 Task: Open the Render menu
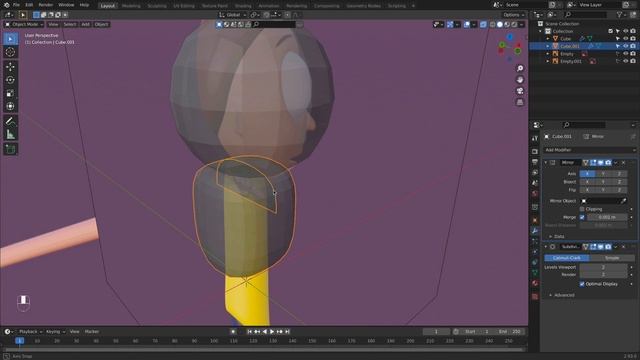[x=46, y=5]
